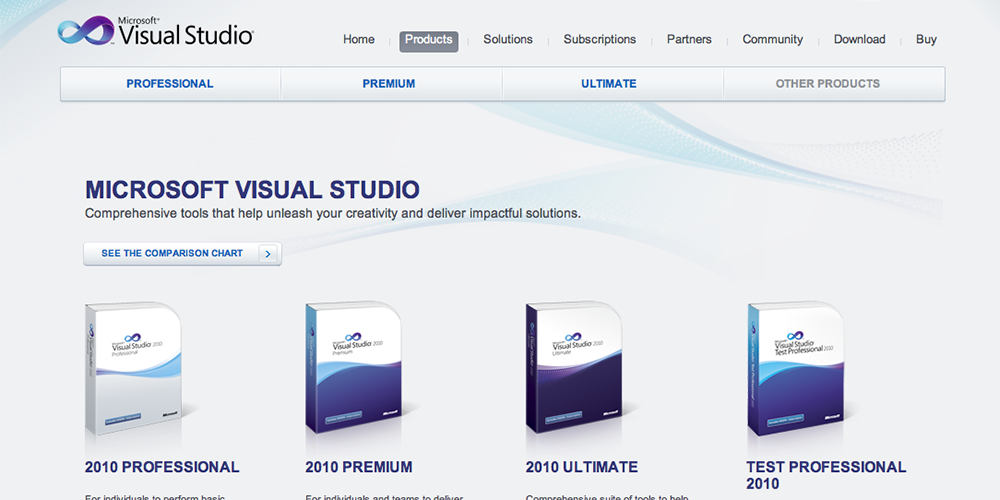Follow the 2010 Ultimate heading link
This screenshot has height=500, width=1000.
pyautogui.click(x=582, y=467)
